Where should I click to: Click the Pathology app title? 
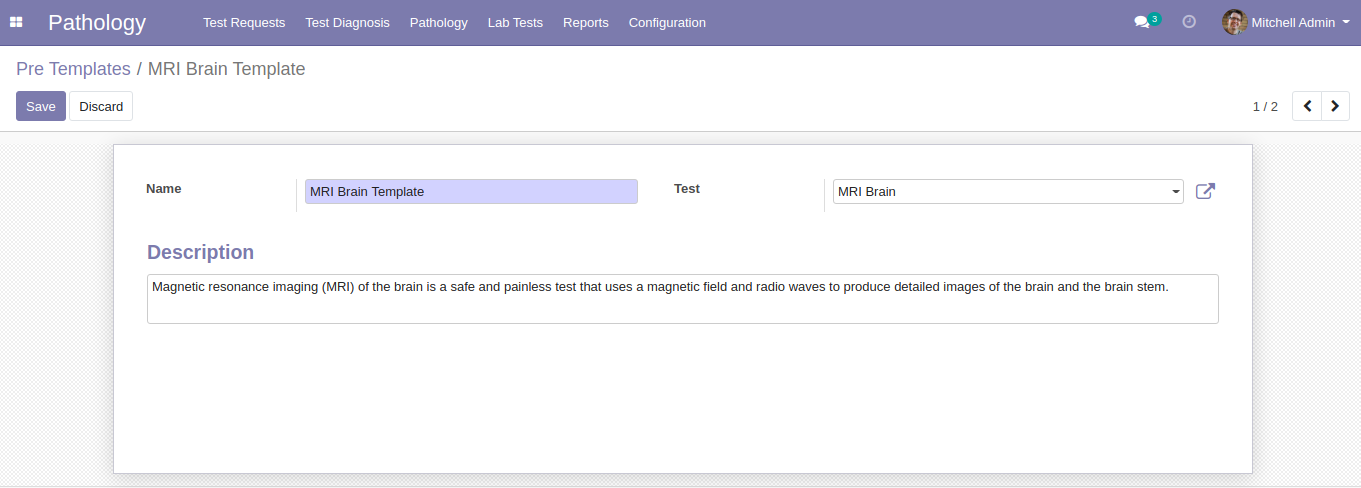coord(97,22)
